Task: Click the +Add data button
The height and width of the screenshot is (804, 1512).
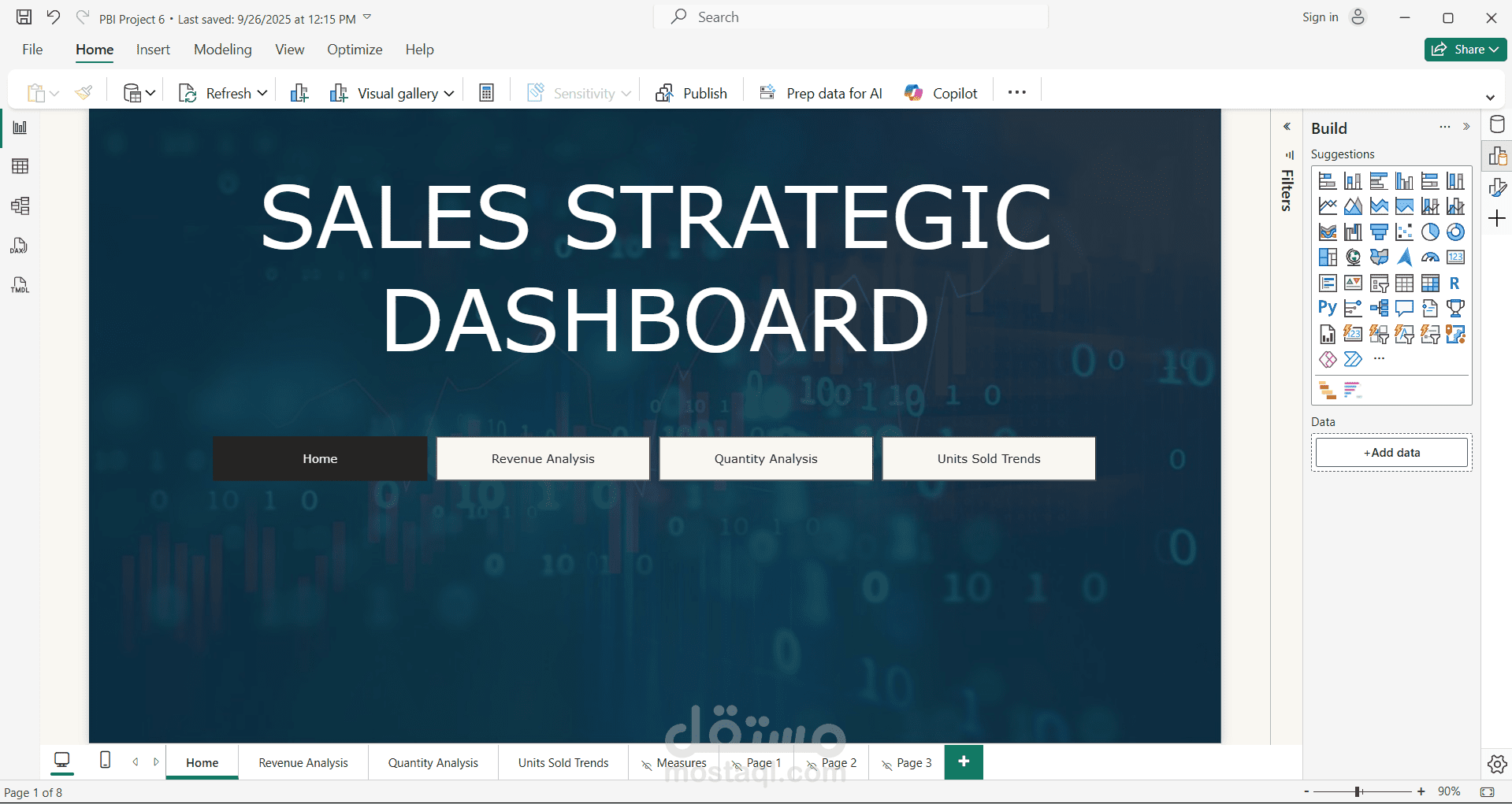Action: coord(1391,452)
